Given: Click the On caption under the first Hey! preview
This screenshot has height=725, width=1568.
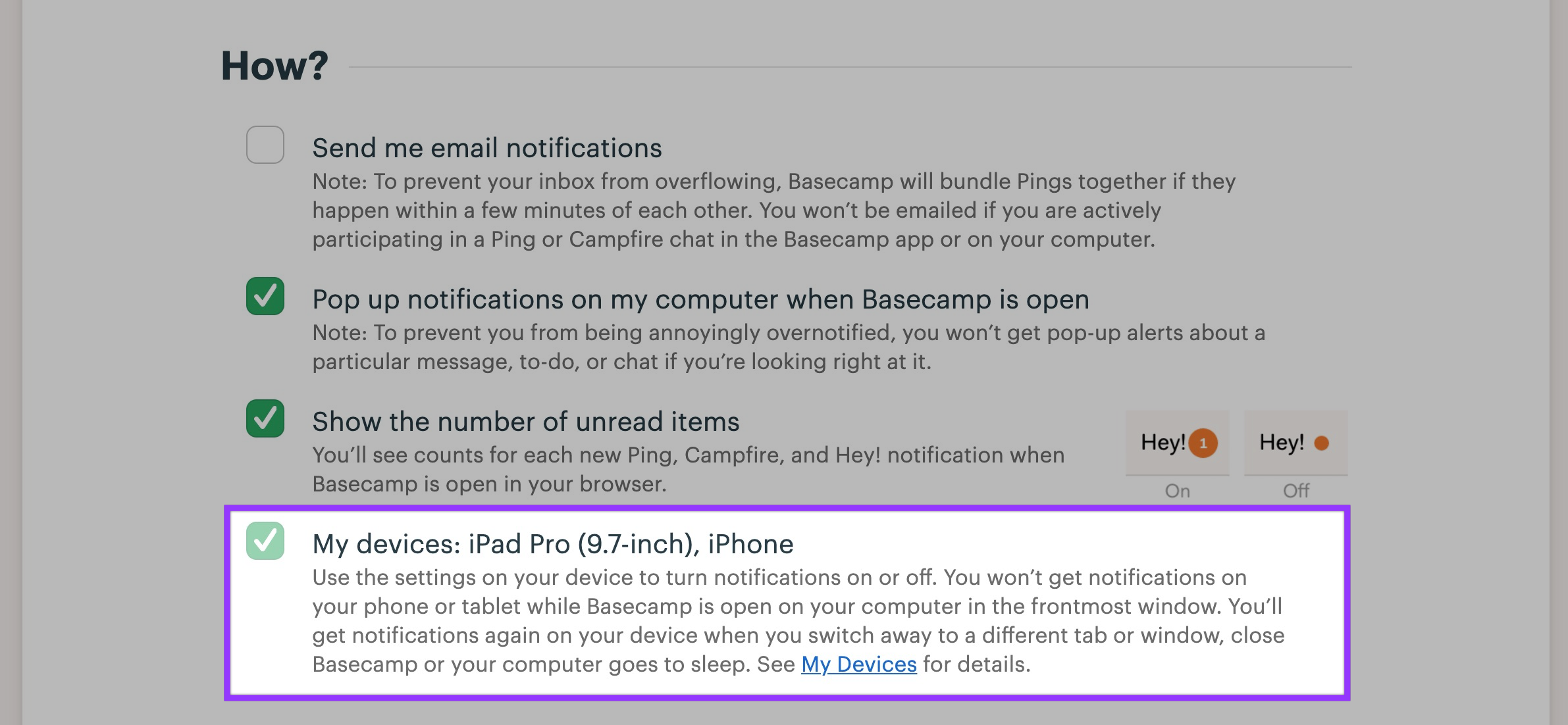Looking at the screenshot, I should coord(1177,490).
